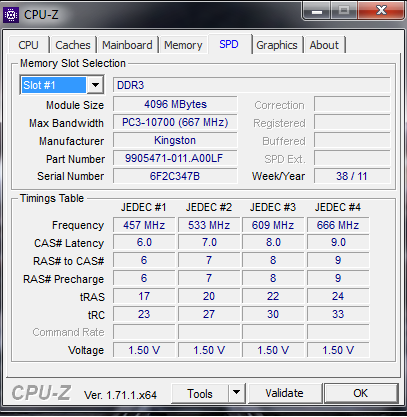407x417 pixels.
Task: Switch to the CPU tab
Action: tap(28, 45)
